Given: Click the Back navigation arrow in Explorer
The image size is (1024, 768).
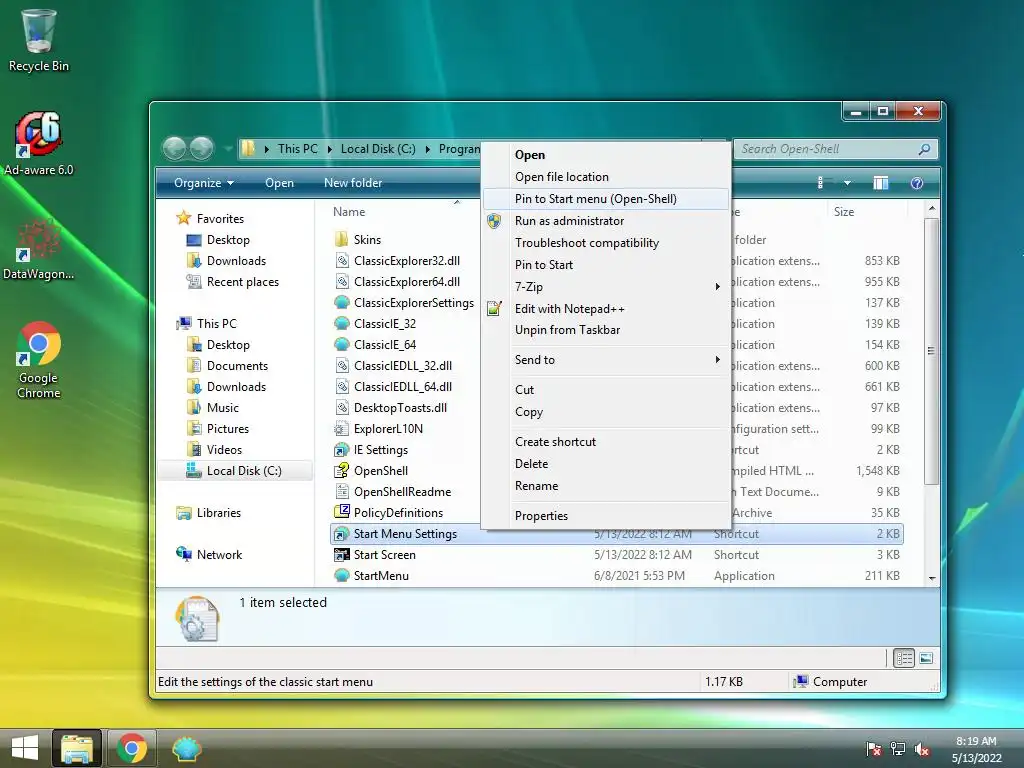Looking at the screenshot, I should click(x=174, y=149).
